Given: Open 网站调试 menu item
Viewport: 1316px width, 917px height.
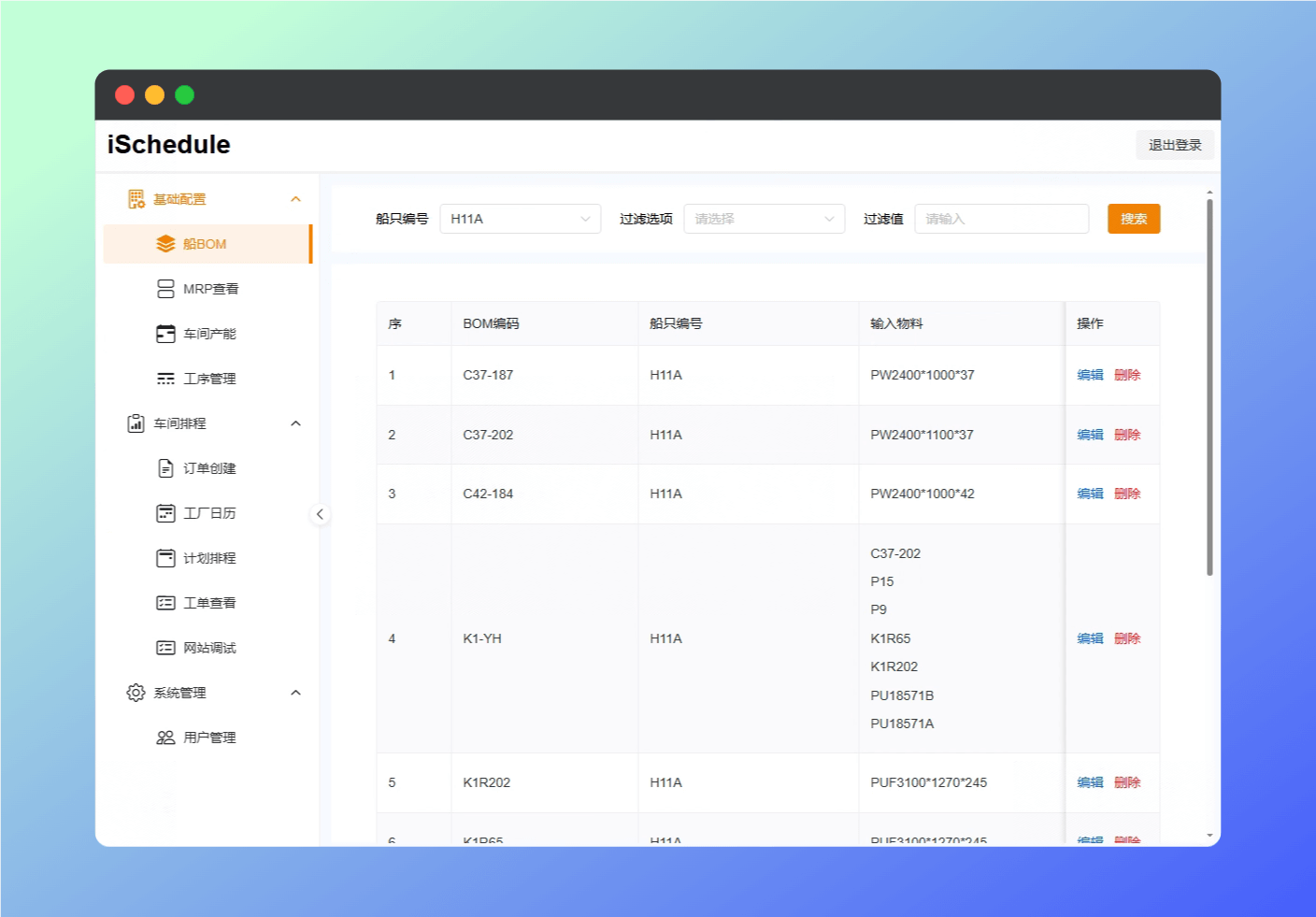Looking at the screenshot, I should (207, 648).
